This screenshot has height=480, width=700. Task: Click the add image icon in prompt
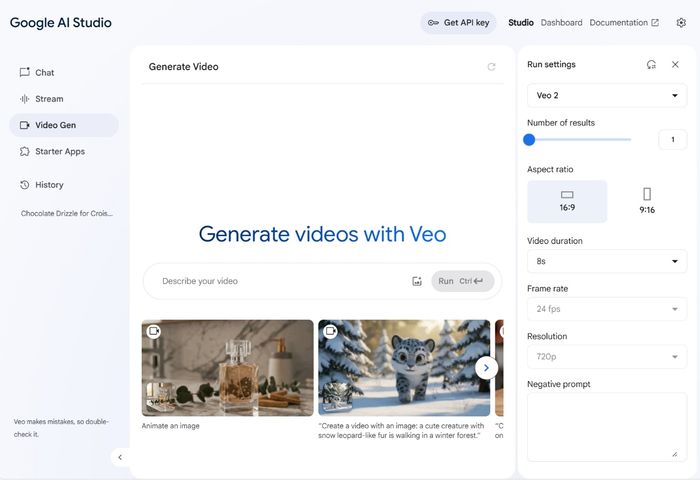pos(417,282)
